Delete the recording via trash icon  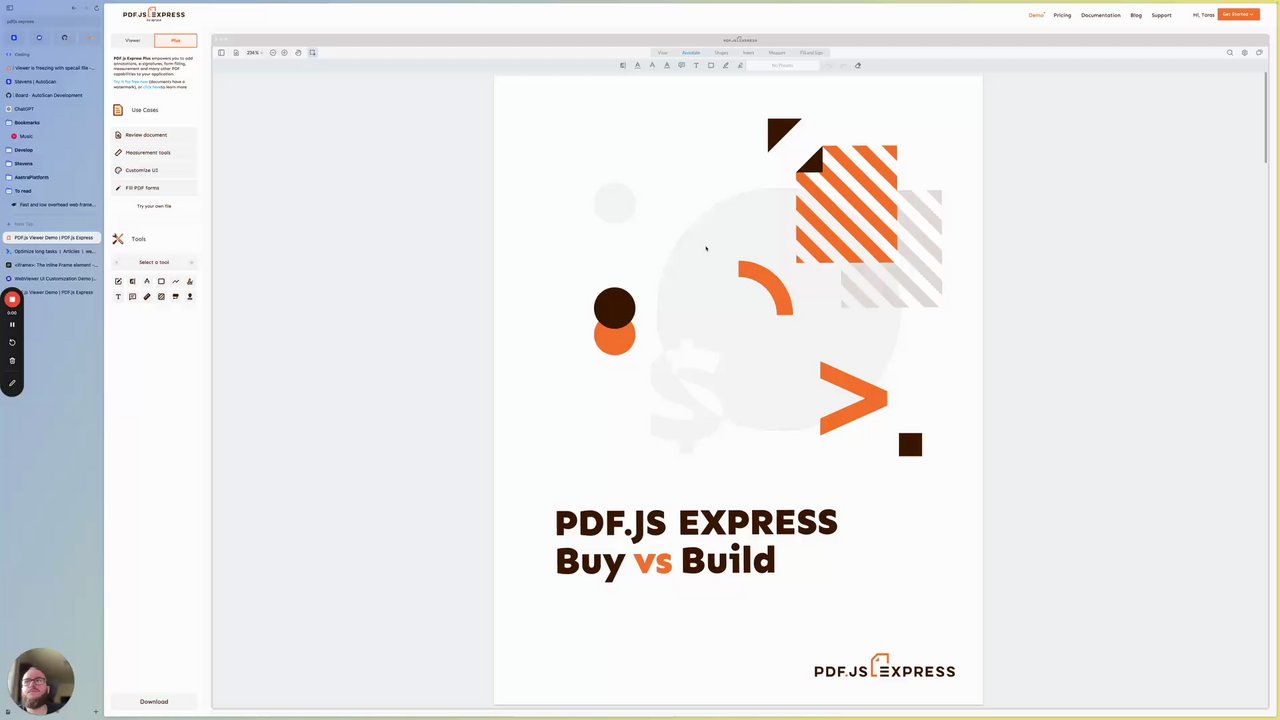pos(12,361)
